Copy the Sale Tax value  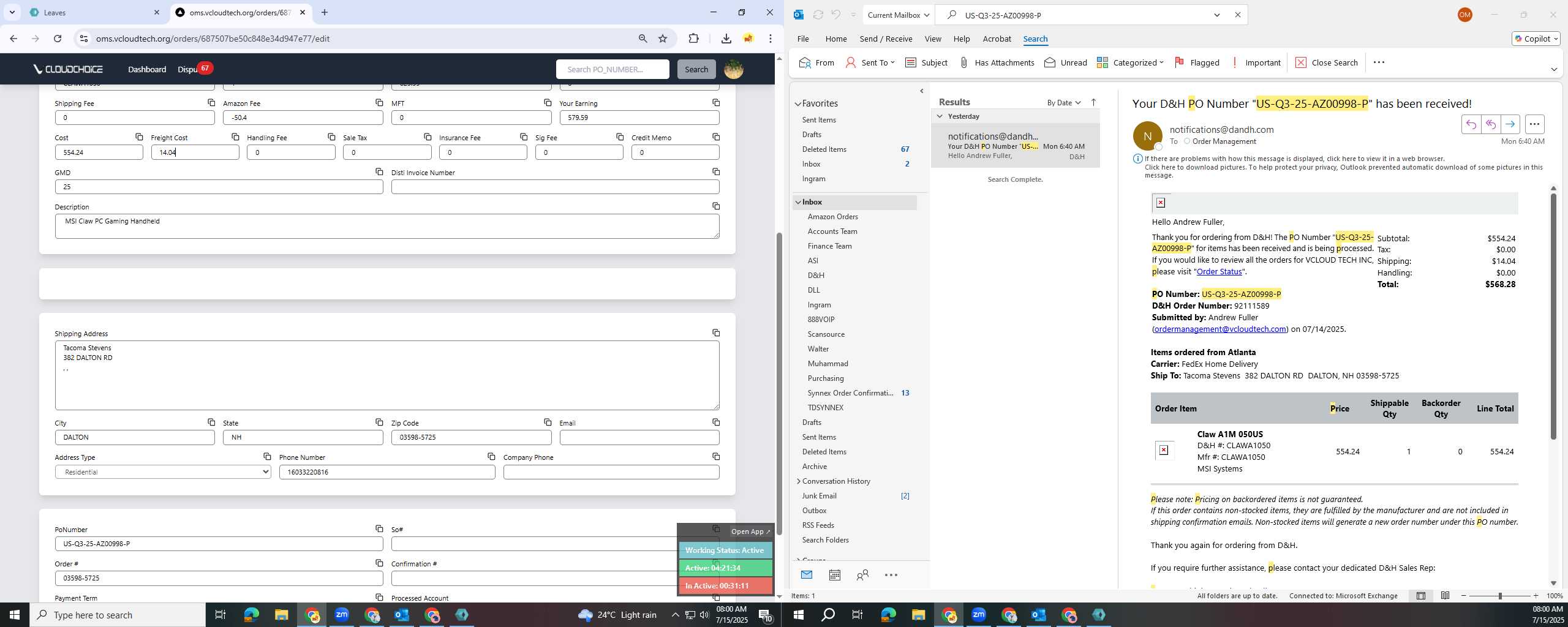[428, 137]
